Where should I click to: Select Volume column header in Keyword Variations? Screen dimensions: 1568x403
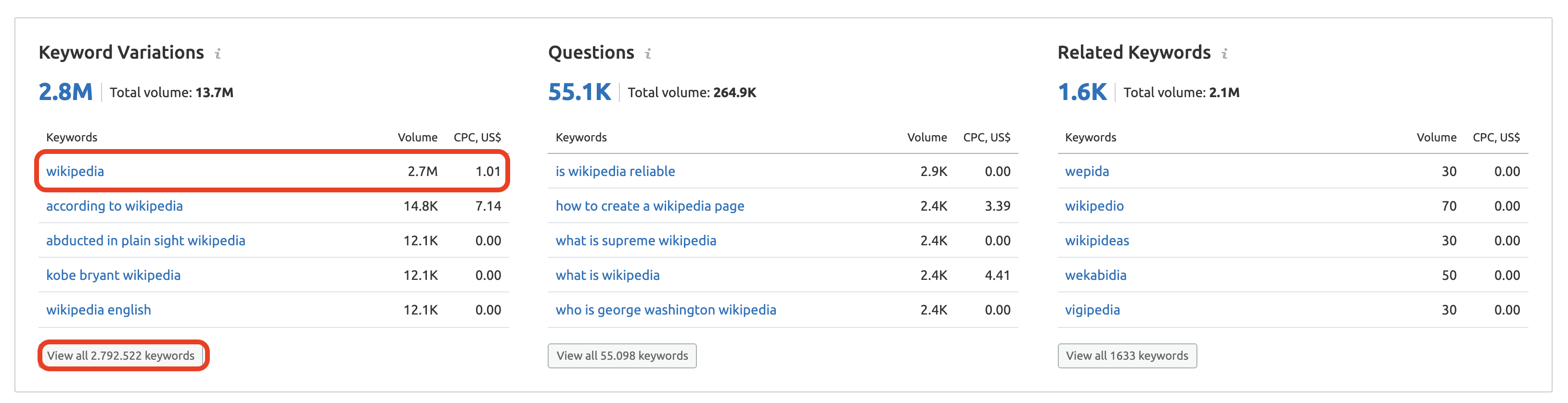[418, 138]
